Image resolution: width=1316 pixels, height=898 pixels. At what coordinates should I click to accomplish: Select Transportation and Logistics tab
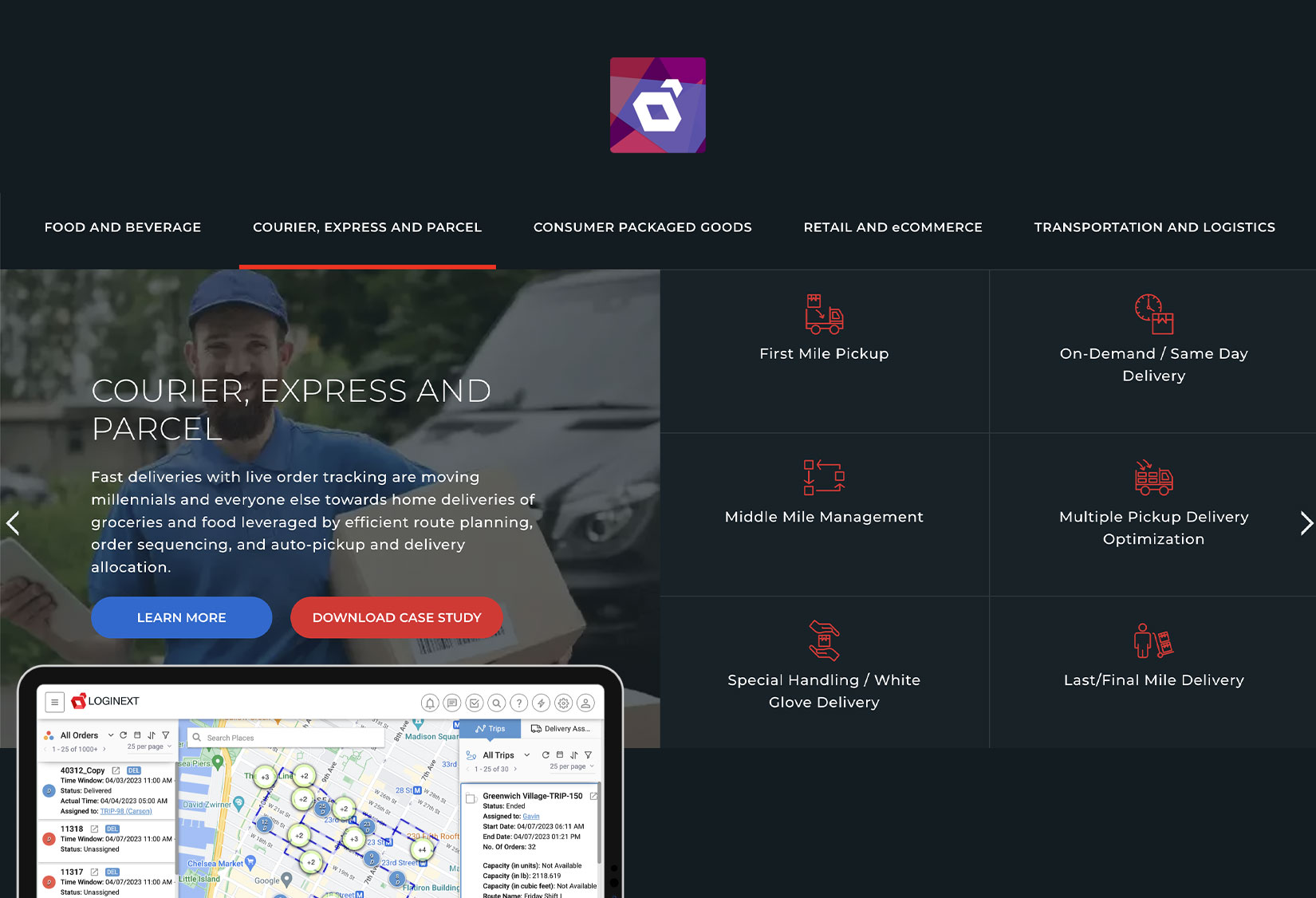click(1154, 227)
